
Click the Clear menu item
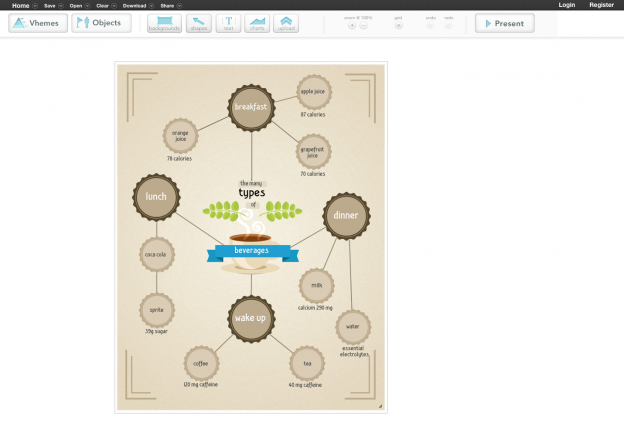(x=102, y=6)
